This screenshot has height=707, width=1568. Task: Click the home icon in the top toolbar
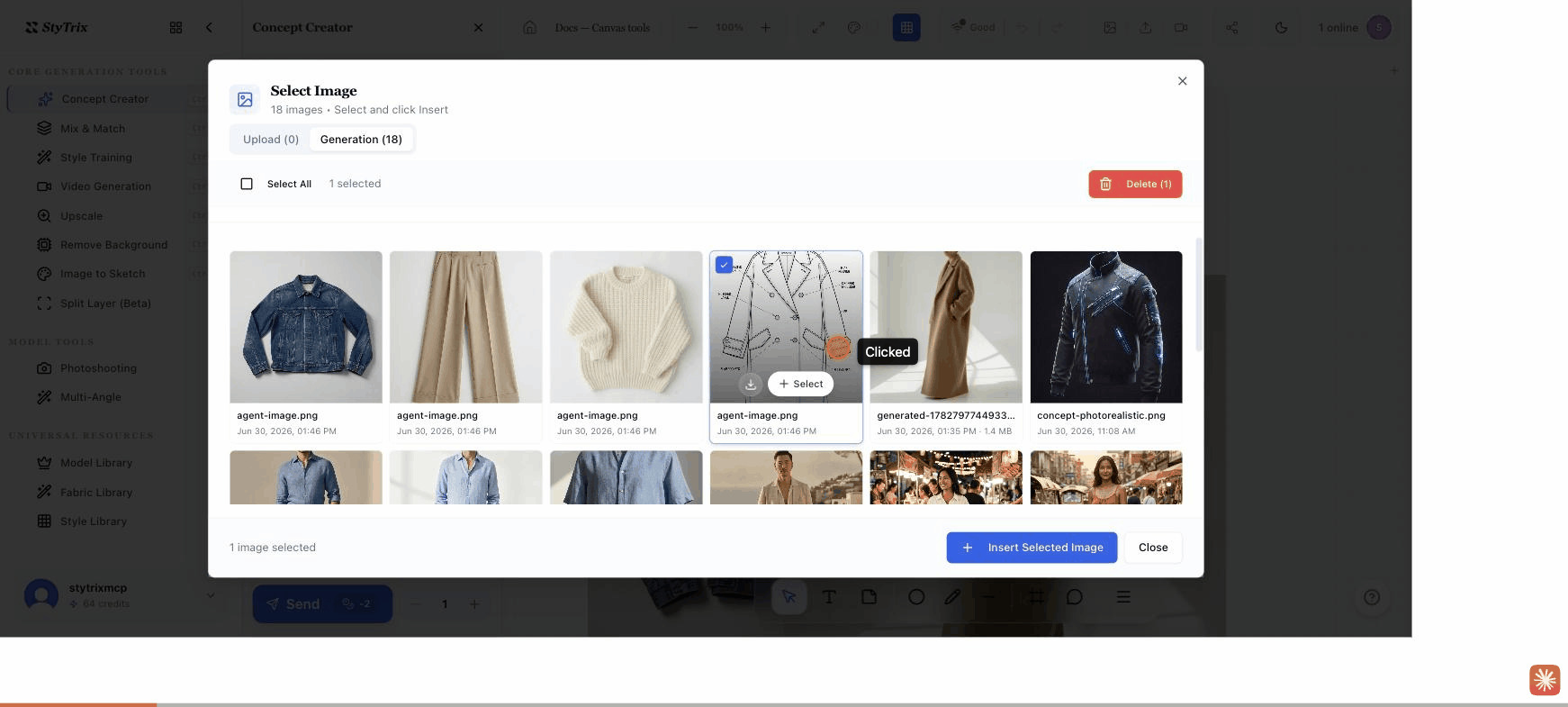[530, 28]
